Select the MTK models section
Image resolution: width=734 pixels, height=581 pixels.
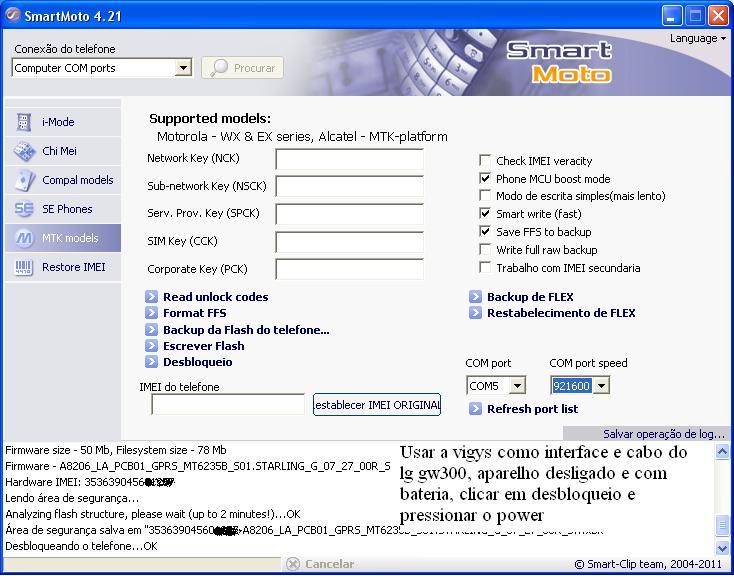point(63,238)
